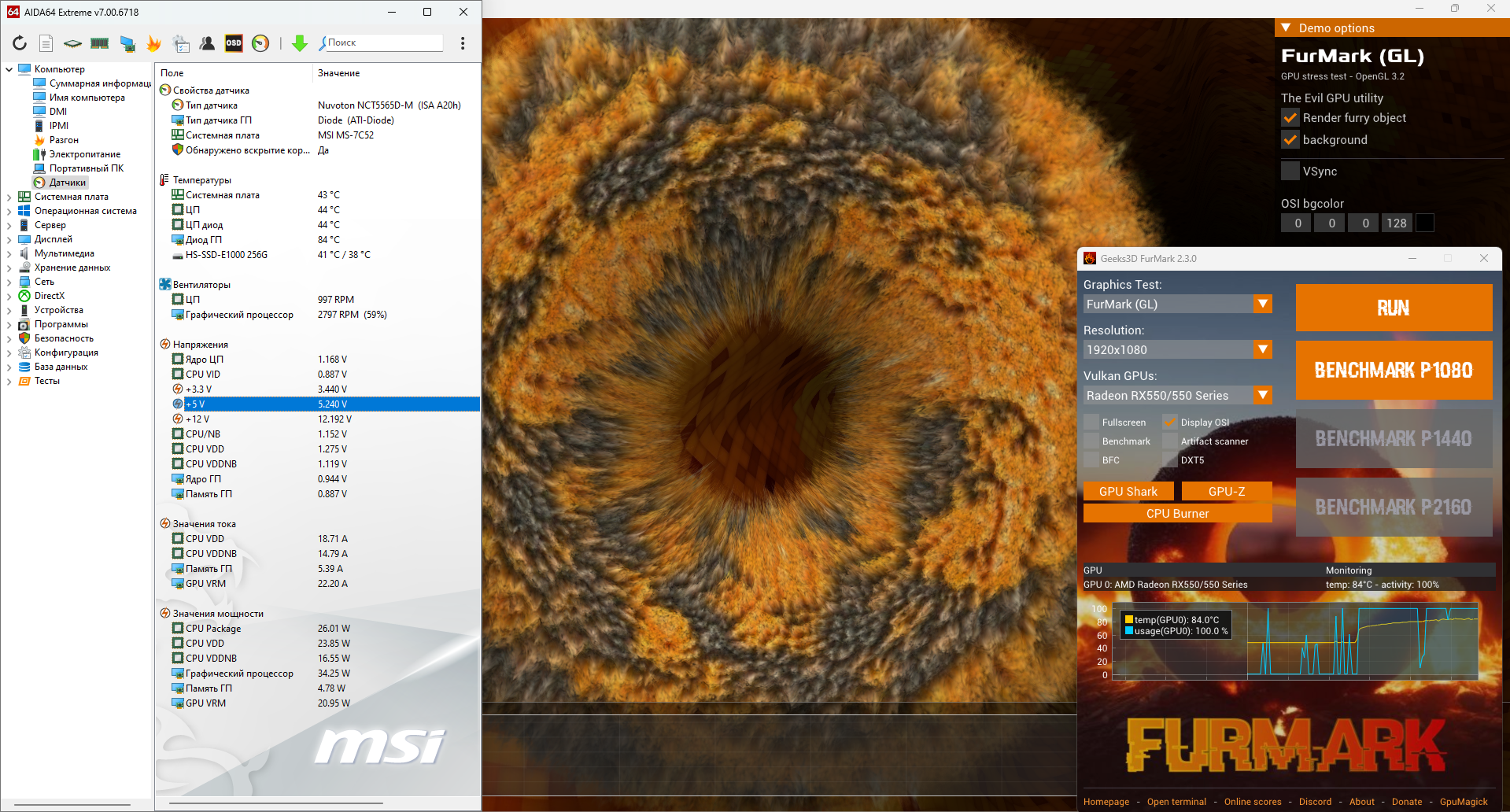Open the sensor gauge icon in AIDA64 toolbar

click(260, 43)
